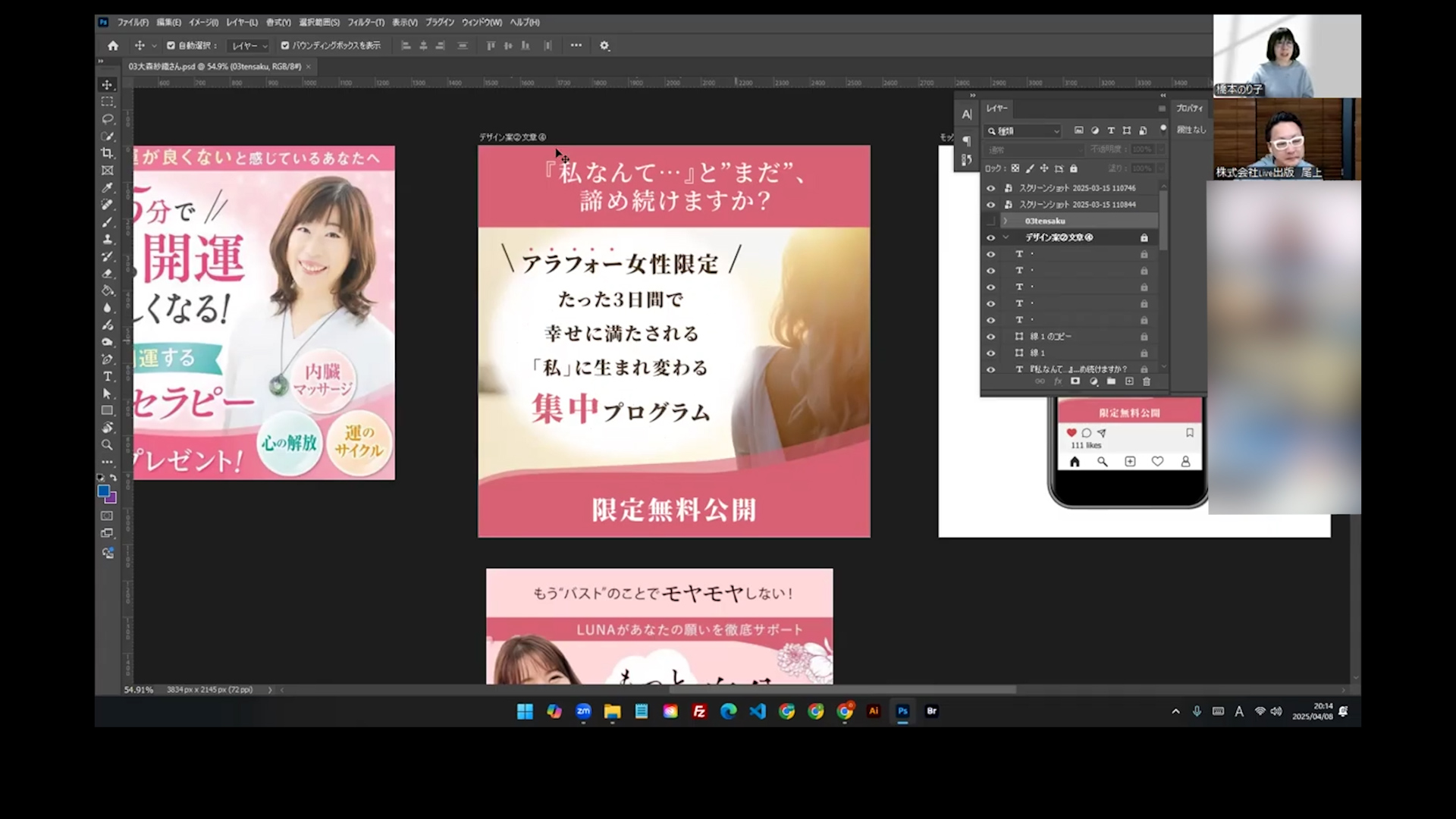1456x819 pixels.
Task: Open the ファイル(F) menu
Action: (x=133, y=23)
